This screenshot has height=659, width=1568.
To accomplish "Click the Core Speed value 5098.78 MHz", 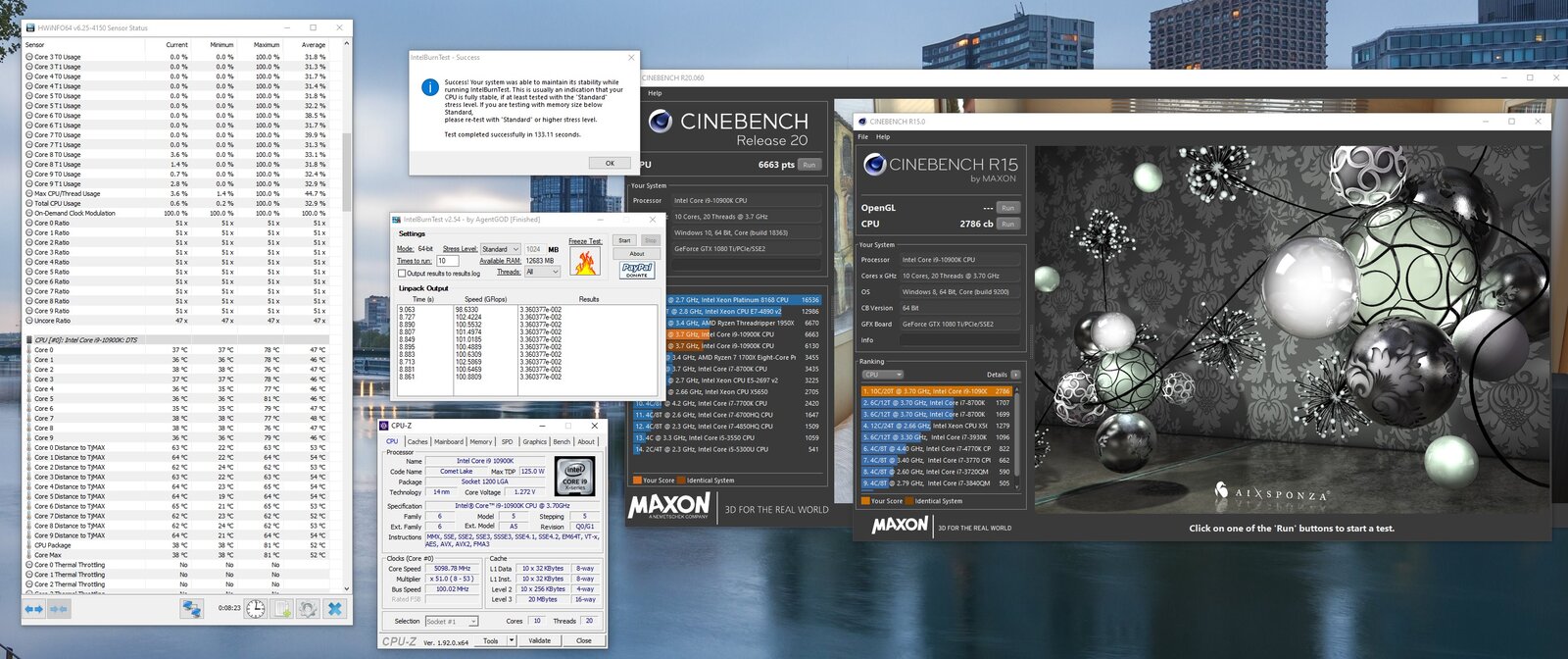I will [x=452, y=568].
